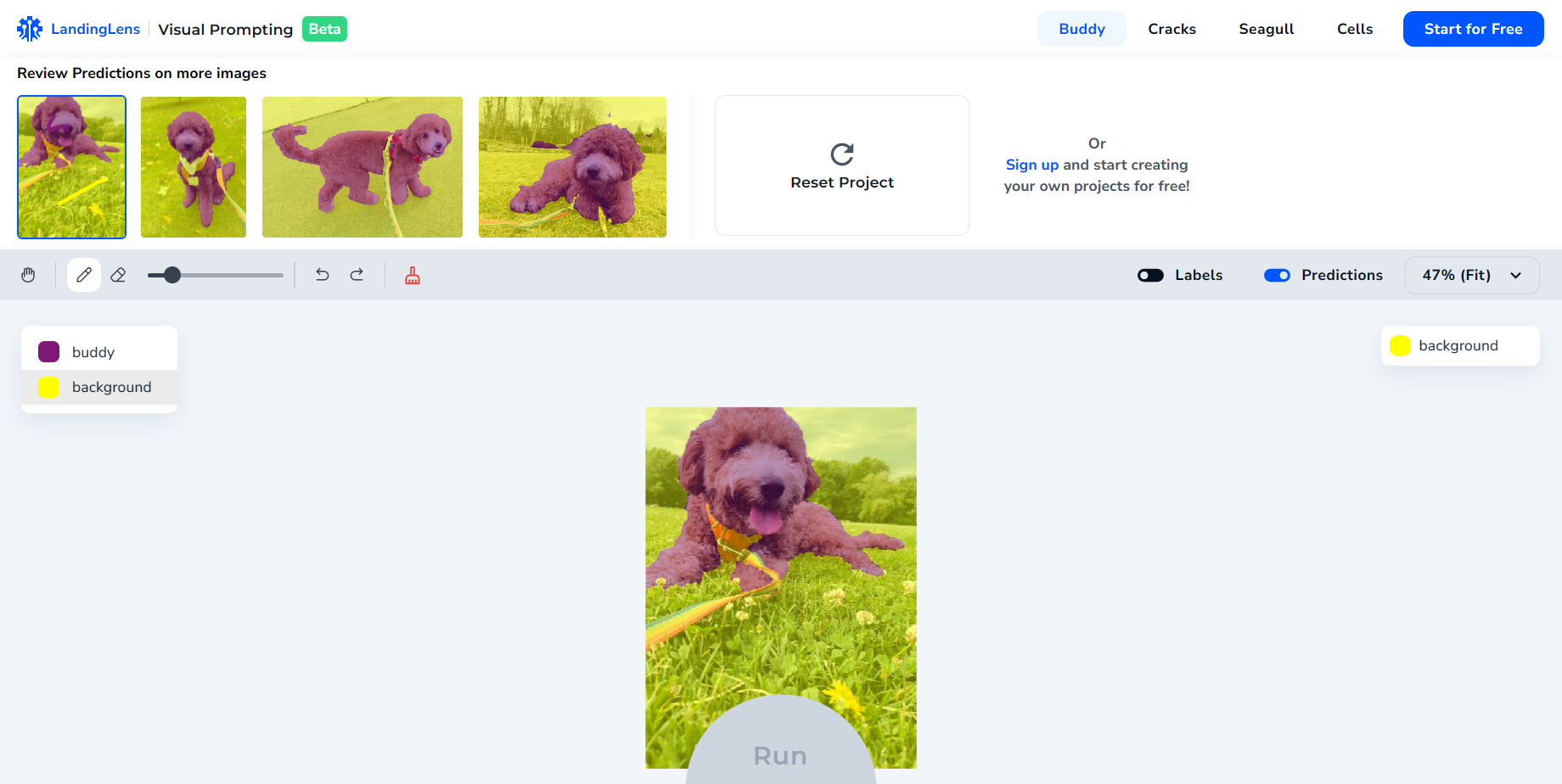Choose the buddy class label

click(93, 352)
